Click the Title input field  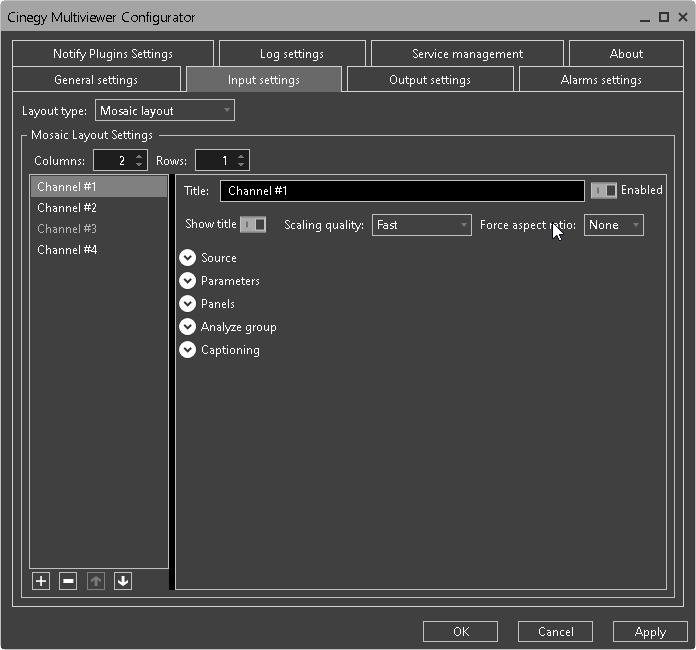coord(402,191)
